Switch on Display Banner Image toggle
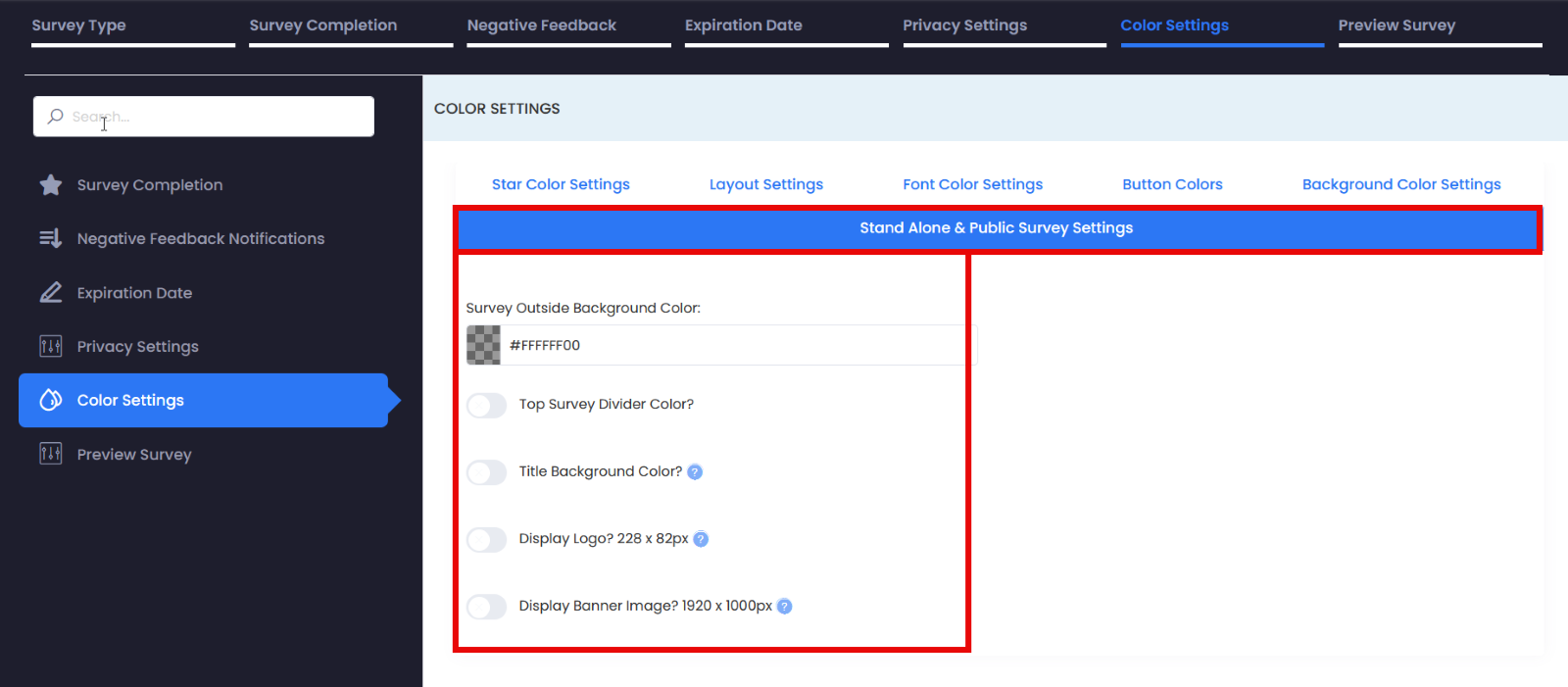Image resolution: width=1568 pixels, height=687 pixels. coord(487,607)
